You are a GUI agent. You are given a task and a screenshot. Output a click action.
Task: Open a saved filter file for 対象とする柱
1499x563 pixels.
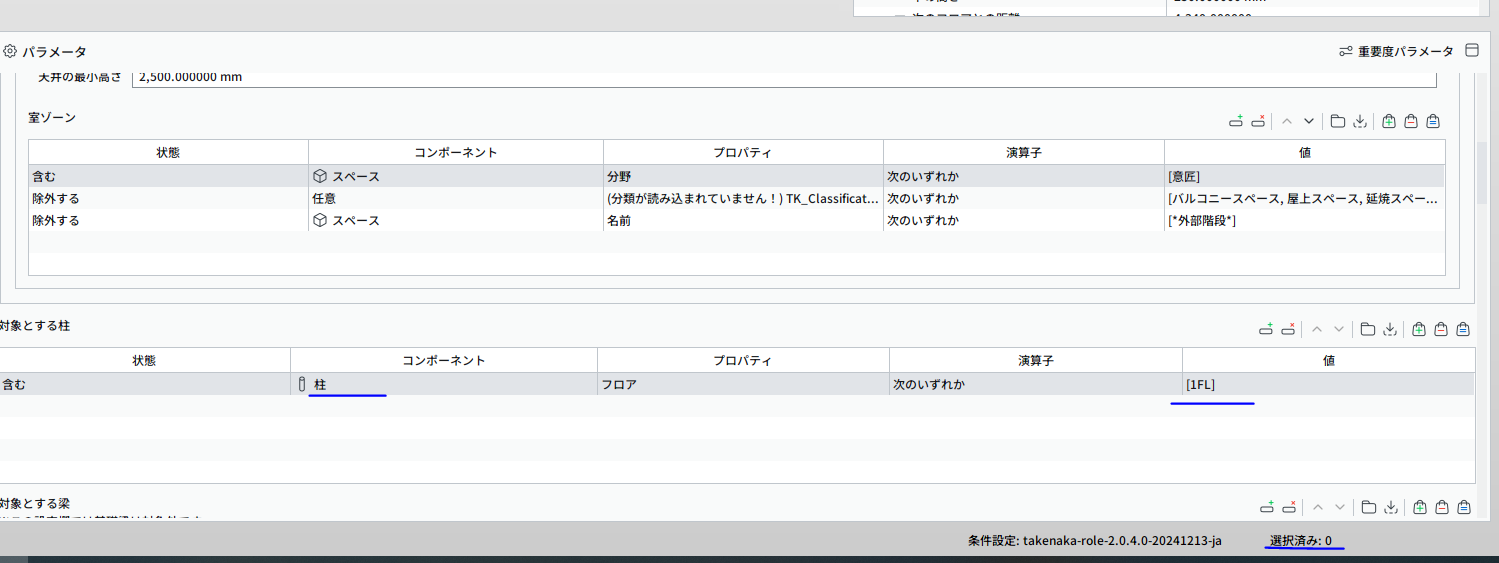point(1368,329)
